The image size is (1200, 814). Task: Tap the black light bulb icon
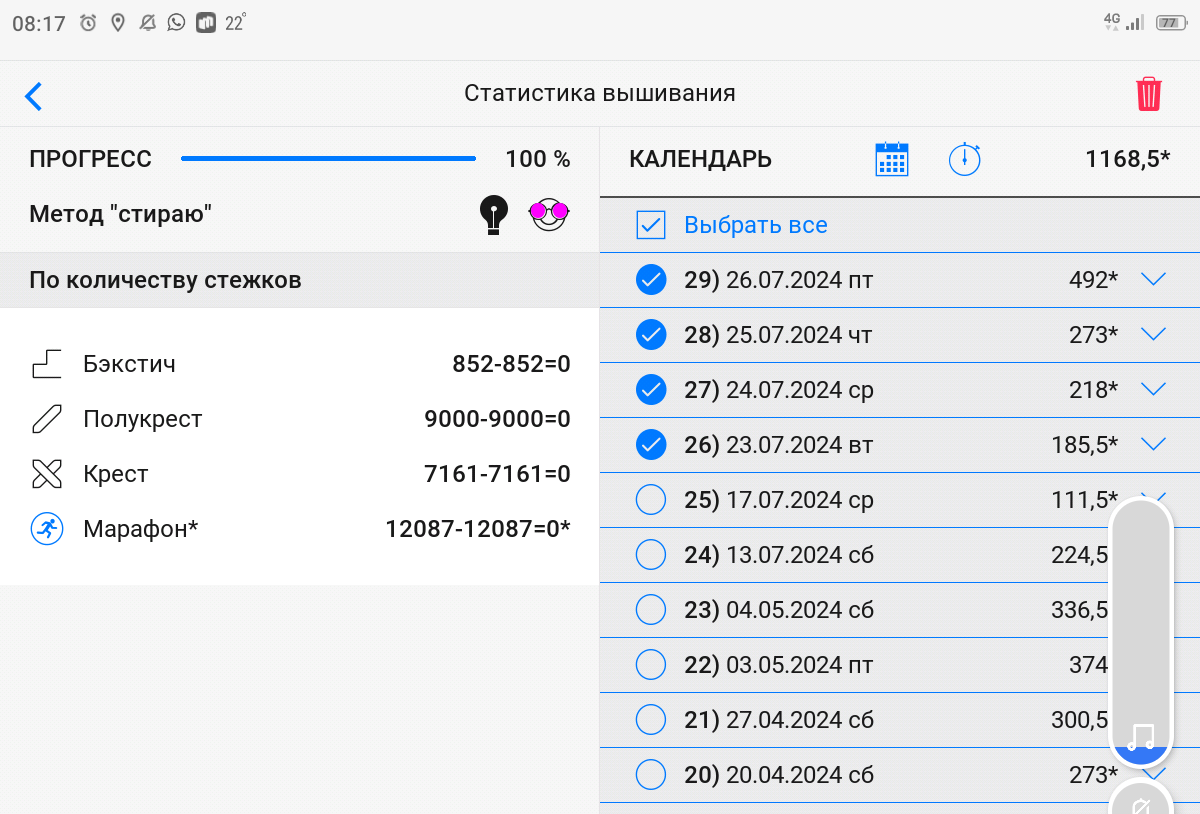click(493, 214)
